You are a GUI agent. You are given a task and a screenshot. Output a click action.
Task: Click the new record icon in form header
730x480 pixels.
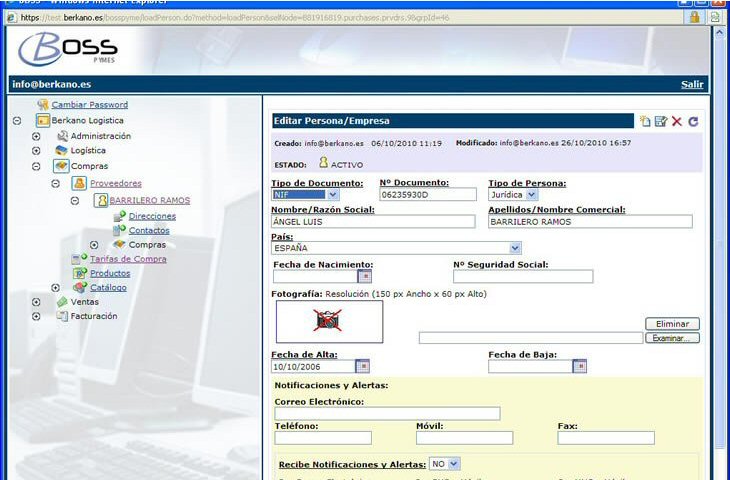pos(645,121)
